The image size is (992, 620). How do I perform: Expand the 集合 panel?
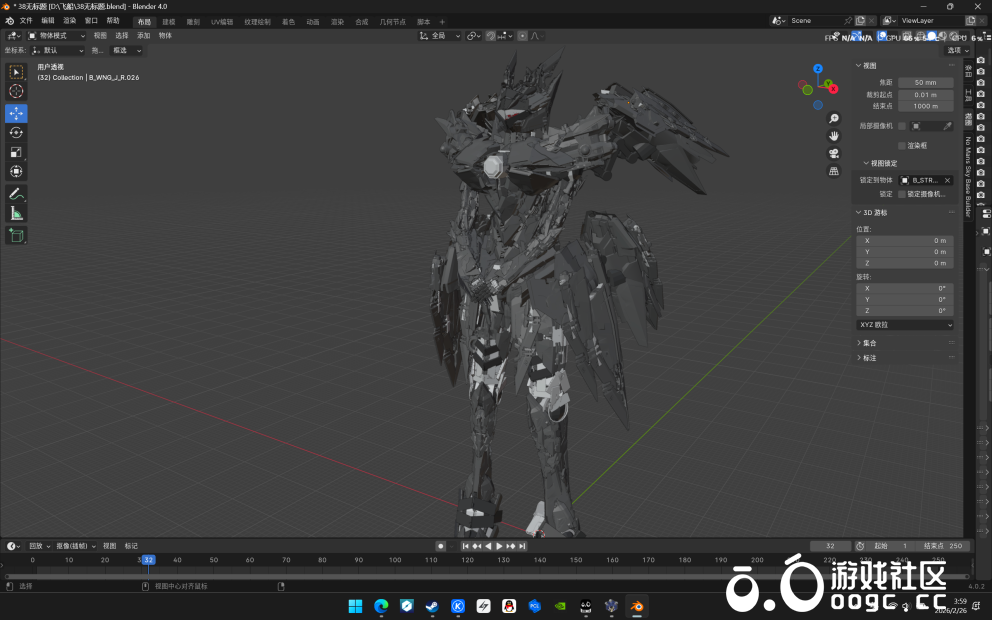[869, 343]
